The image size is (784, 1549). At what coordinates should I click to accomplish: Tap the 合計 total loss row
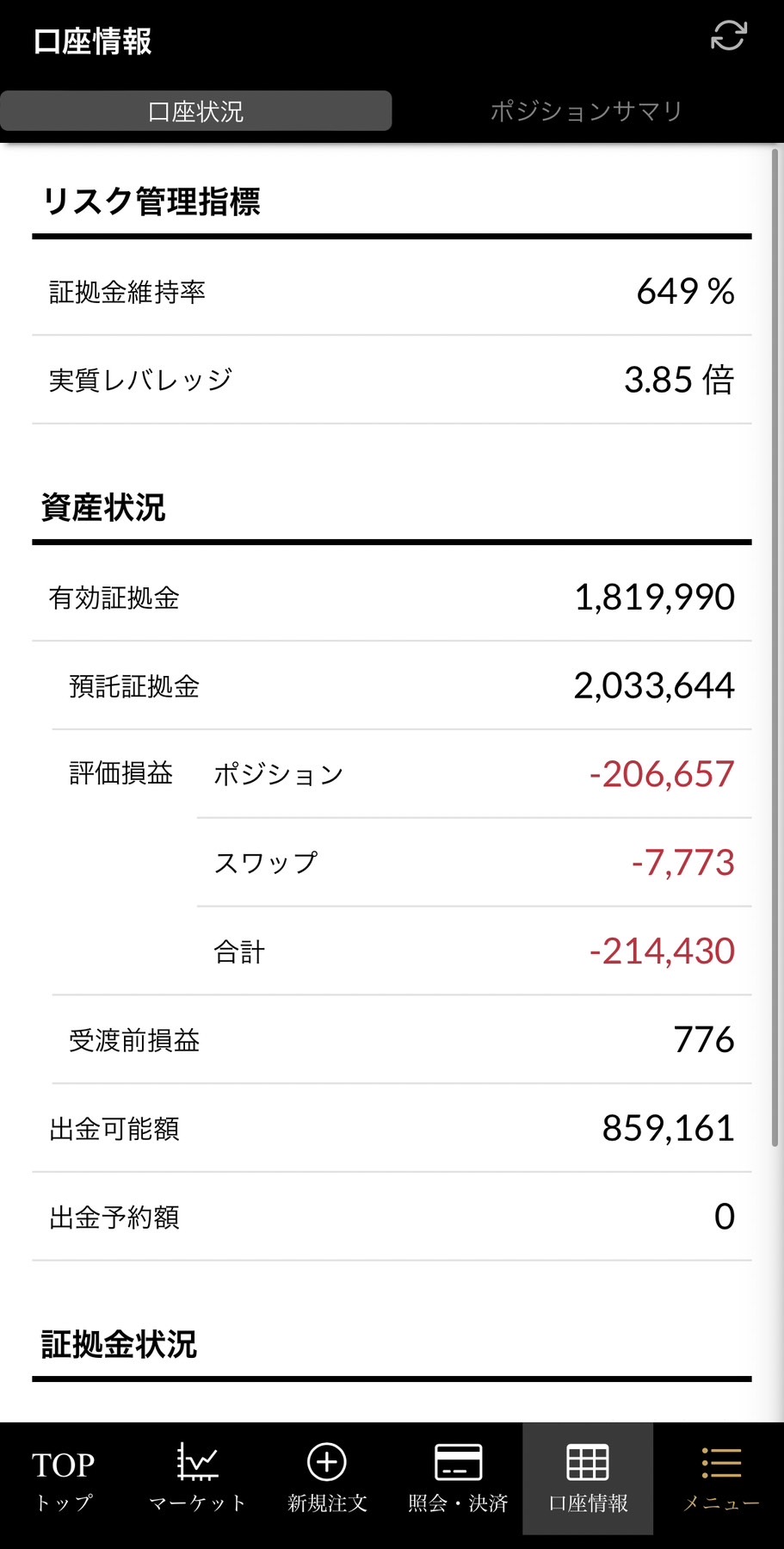[473, 951]
